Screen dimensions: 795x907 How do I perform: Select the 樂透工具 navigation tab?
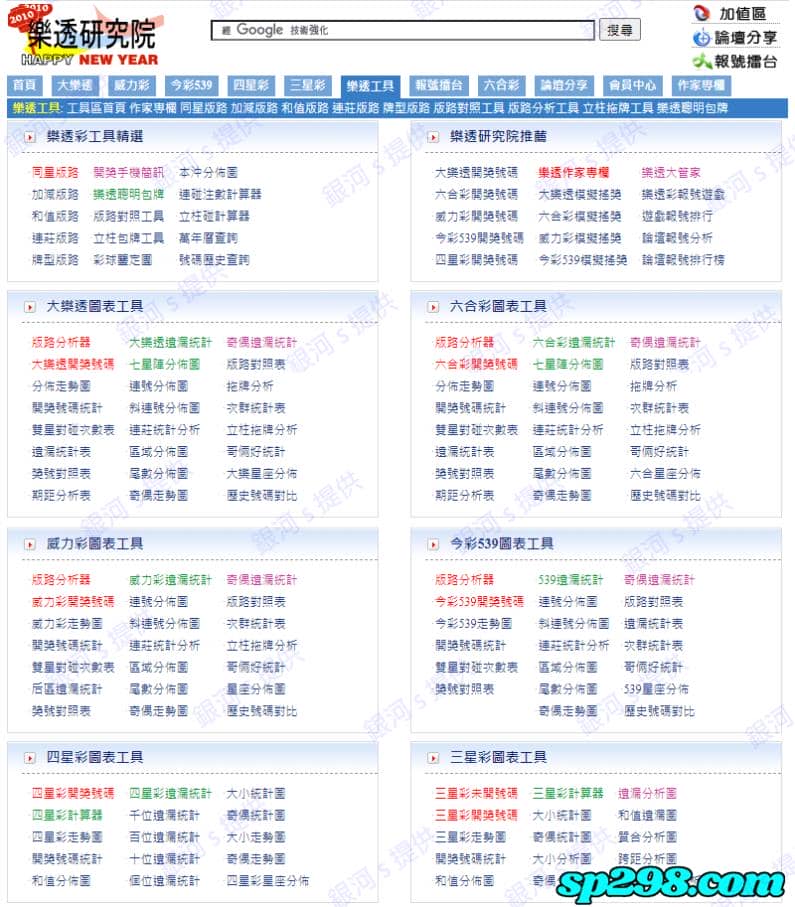coord(370,87)
